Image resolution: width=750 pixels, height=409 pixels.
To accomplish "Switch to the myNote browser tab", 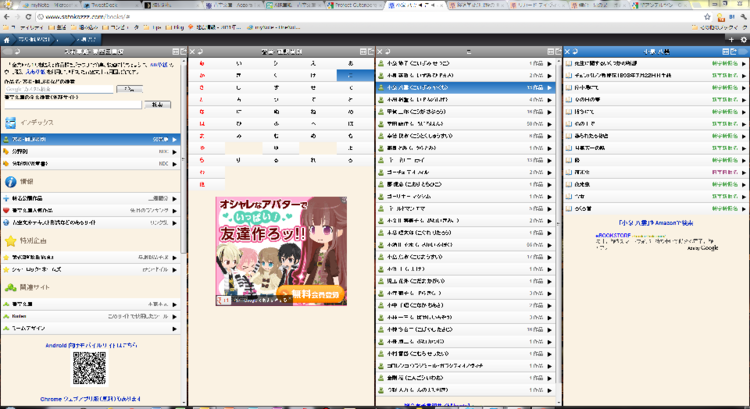I will pyautogui.click(x=50, y=5).
